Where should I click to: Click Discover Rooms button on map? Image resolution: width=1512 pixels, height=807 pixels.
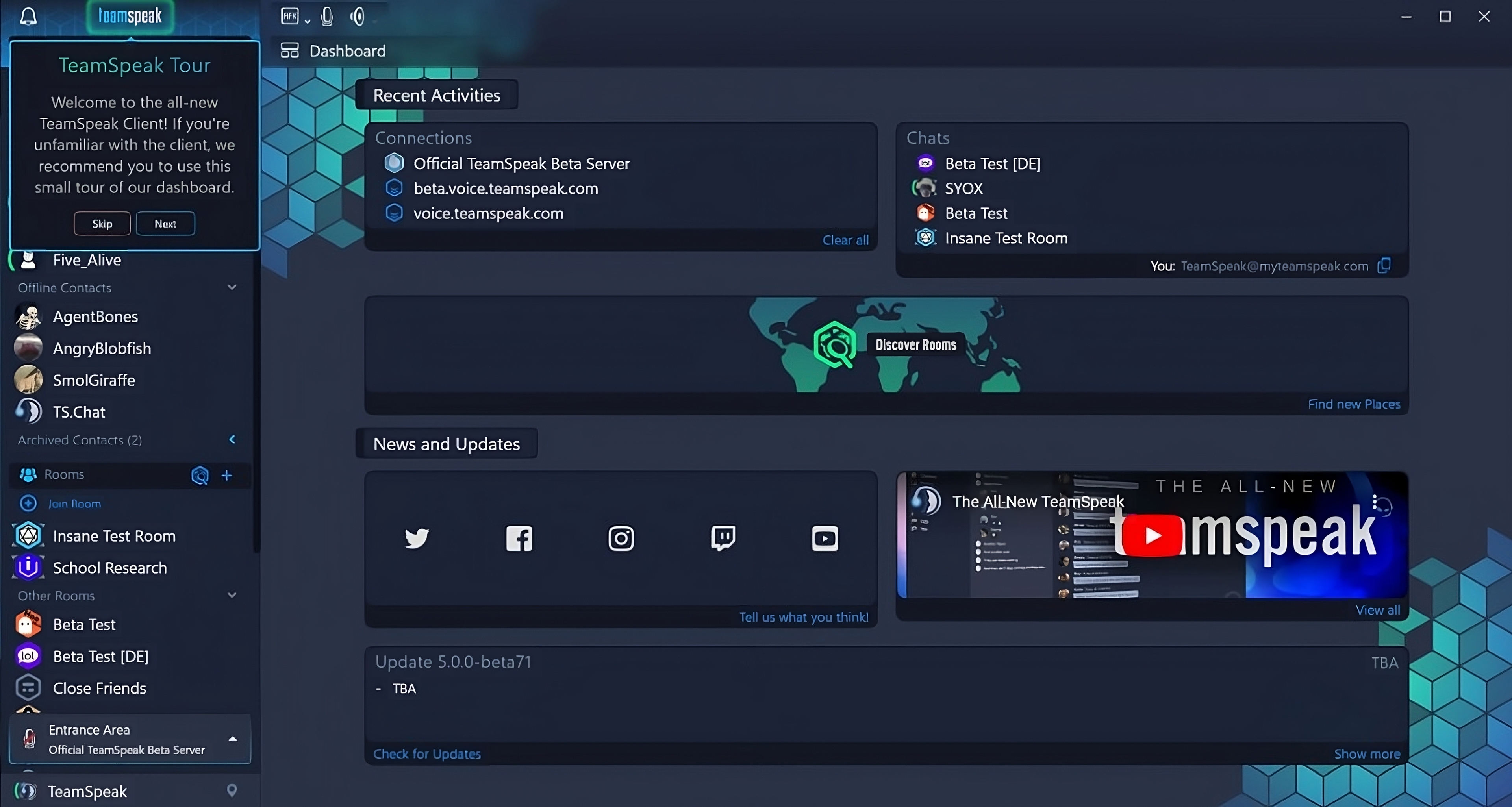pos(915,344)
